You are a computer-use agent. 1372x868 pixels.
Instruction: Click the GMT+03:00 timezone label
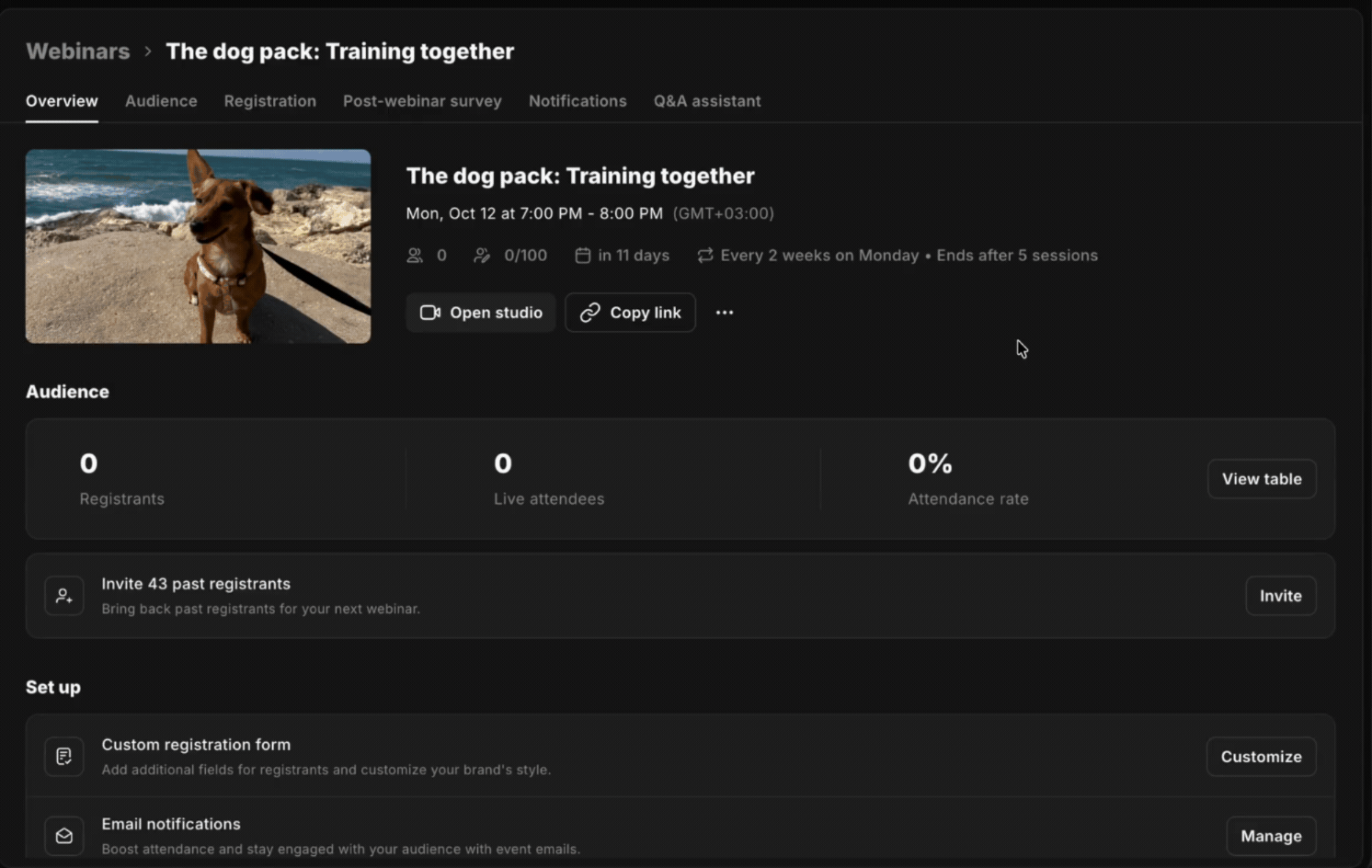724,213
